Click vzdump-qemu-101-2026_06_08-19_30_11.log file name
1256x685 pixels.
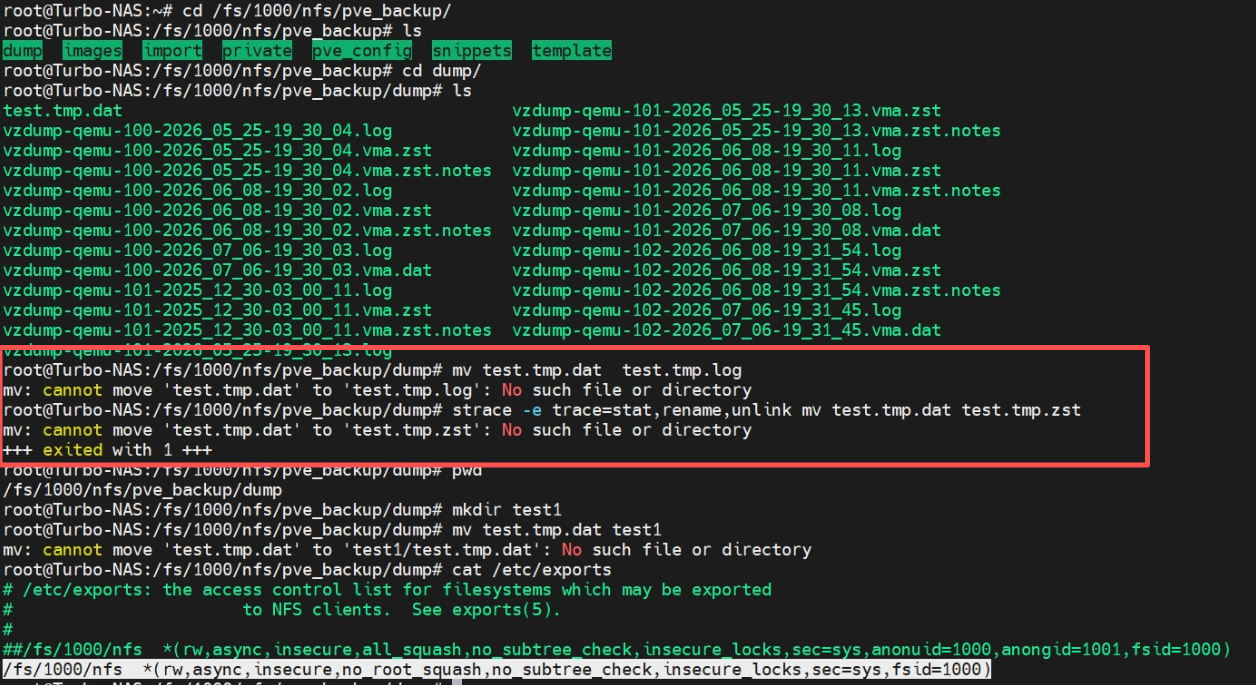[x=707, y=150]
